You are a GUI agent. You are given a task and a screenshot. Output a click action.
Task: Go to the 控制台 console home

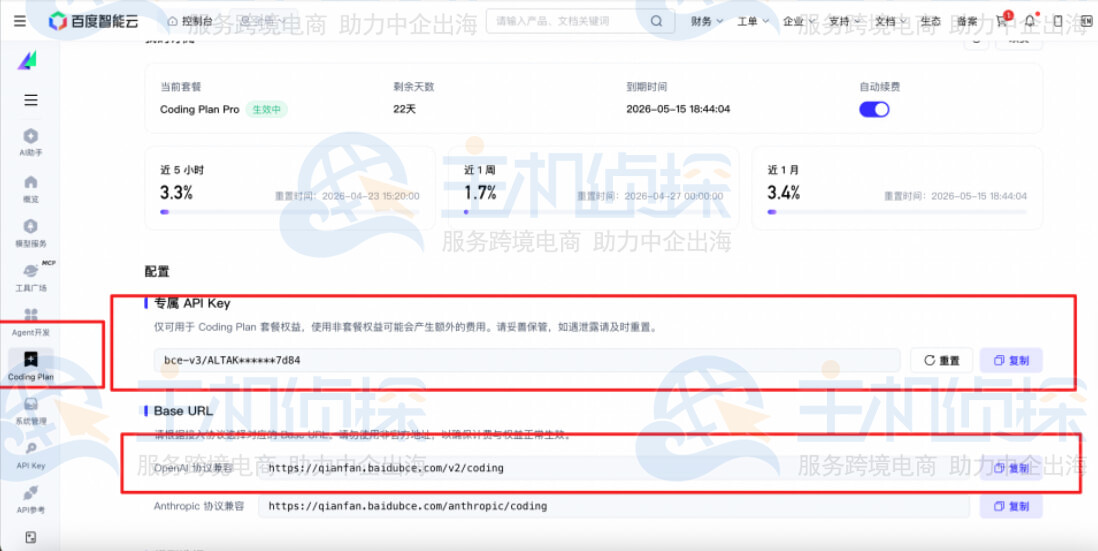click(x=190, y=21)
